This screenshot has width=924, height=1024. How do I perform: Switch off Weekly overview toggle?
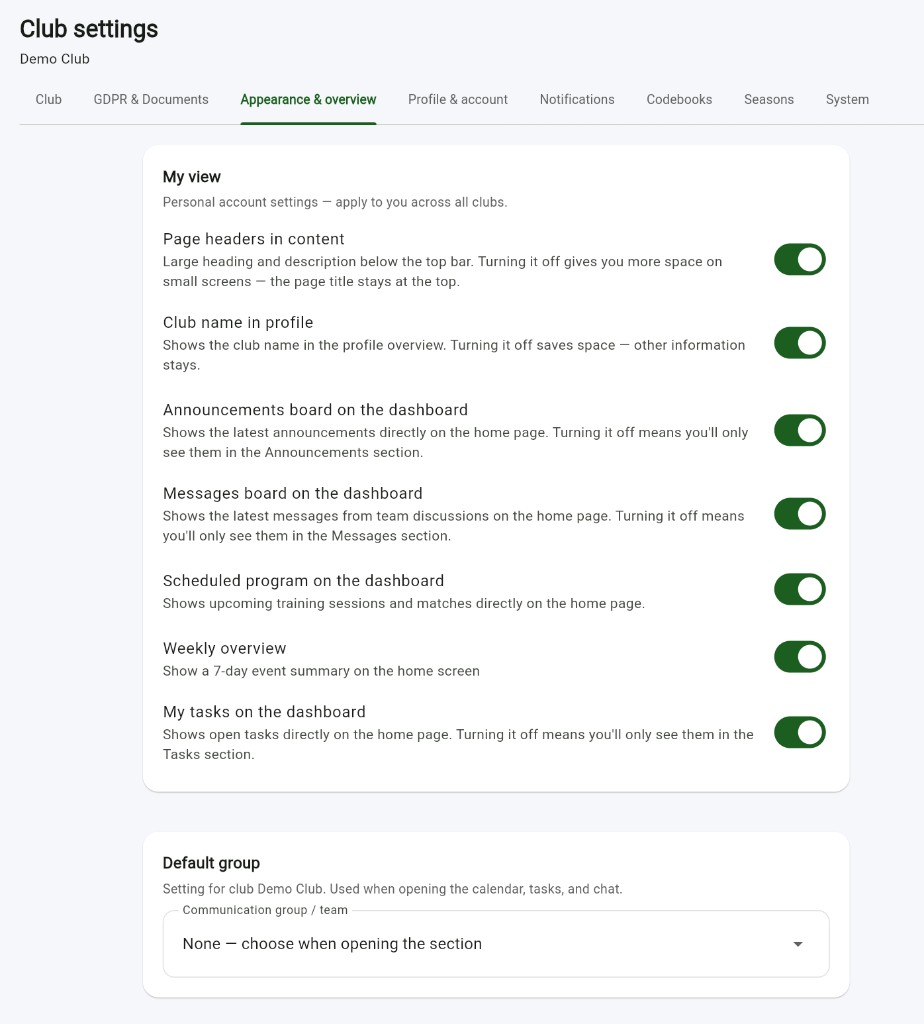click(799, 657)
